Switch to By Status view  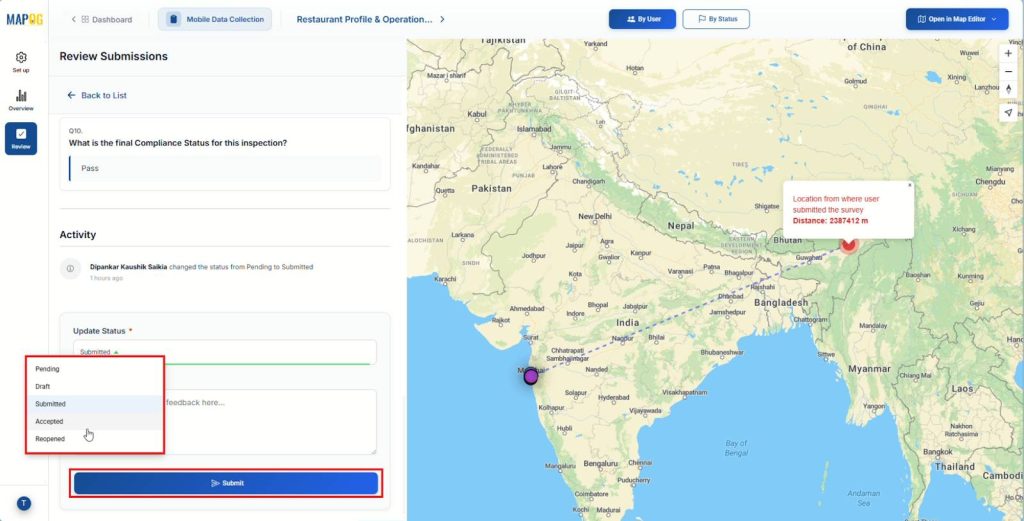click(715, 19)
